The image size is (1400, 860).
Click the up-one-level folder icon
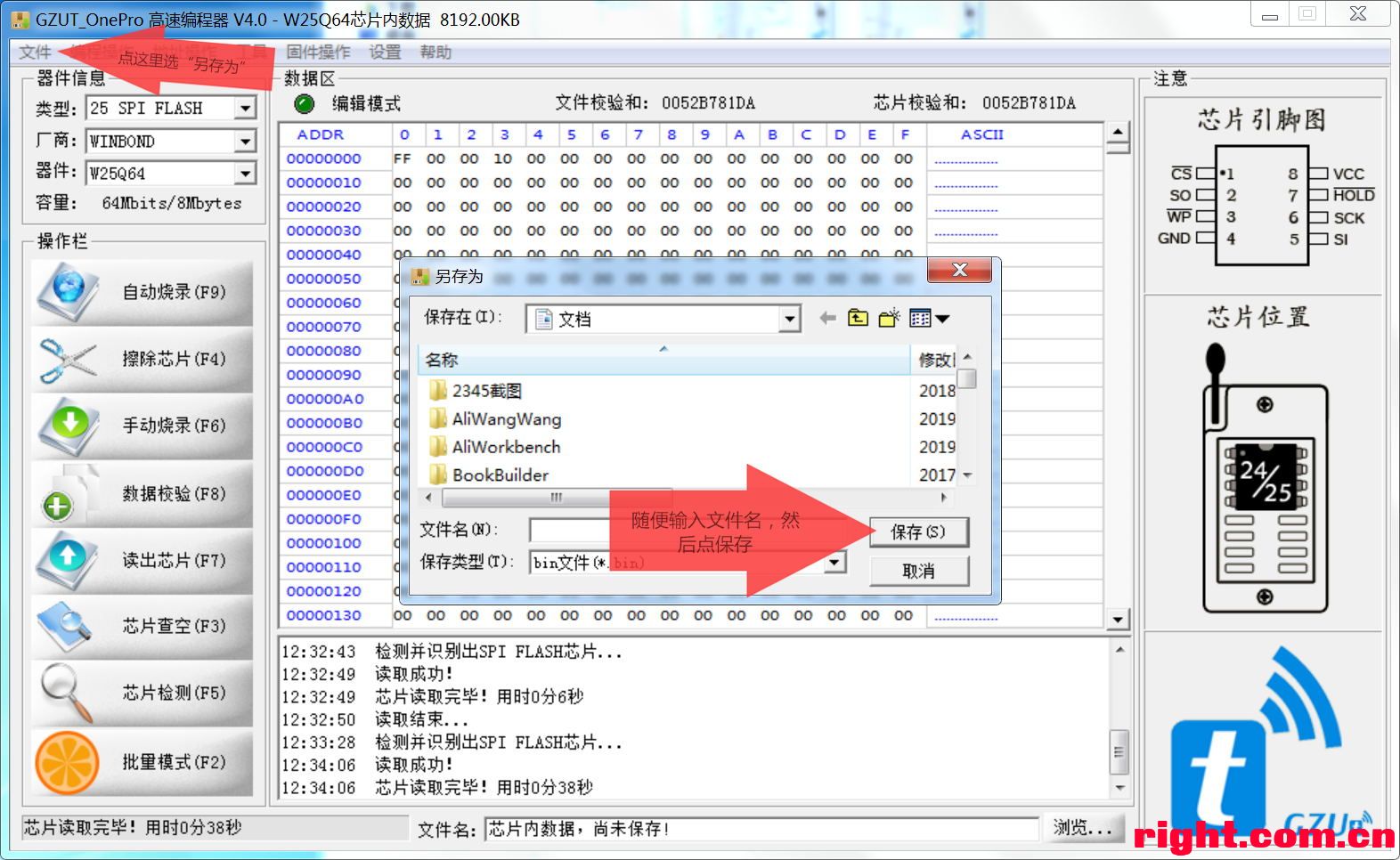pos(858,318)
